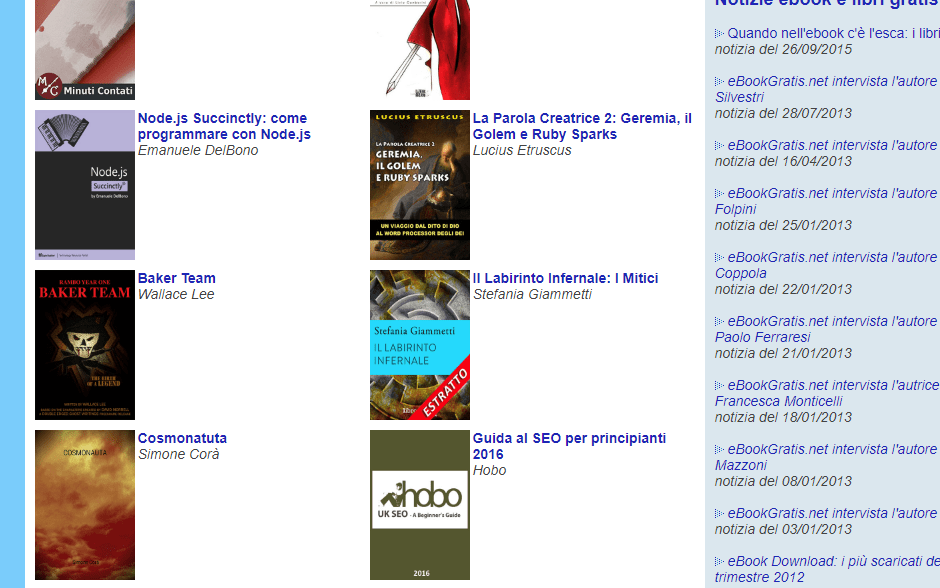The height and width of the screenshot is (588, 940).
Task: Click the date text 'notizia del 26/09/2015'
Action: click(783, 50)
